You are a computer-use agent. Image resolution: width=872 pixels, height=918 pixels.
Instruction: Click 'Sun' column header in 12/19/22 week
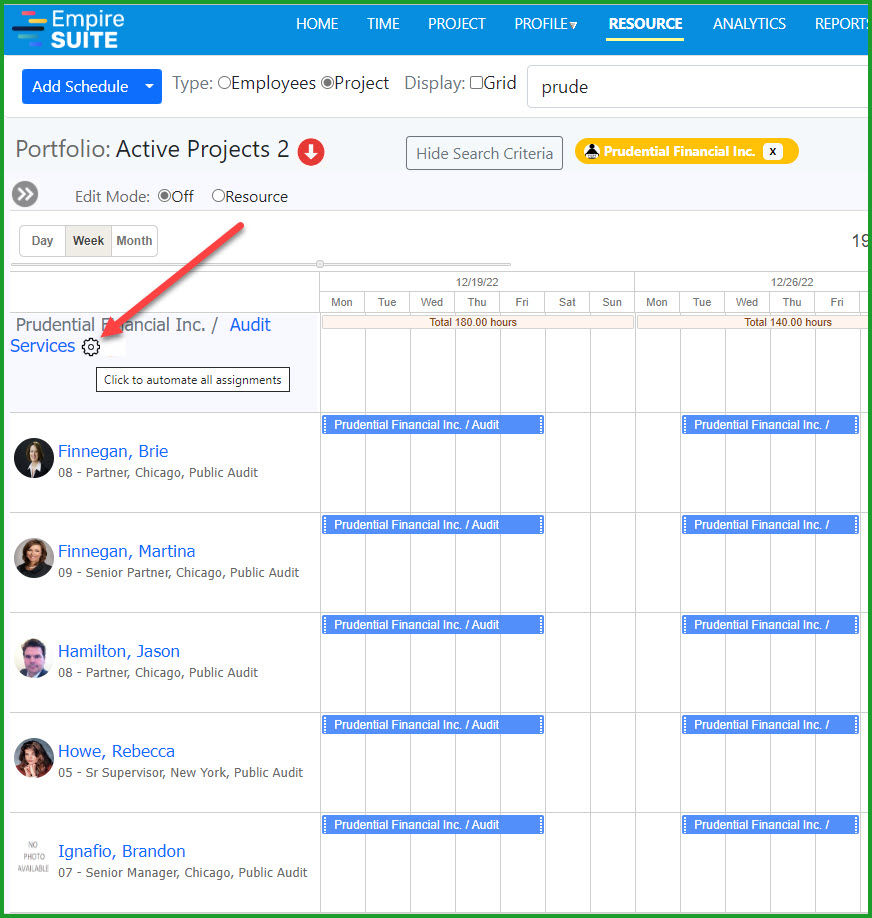coord(612,302)
